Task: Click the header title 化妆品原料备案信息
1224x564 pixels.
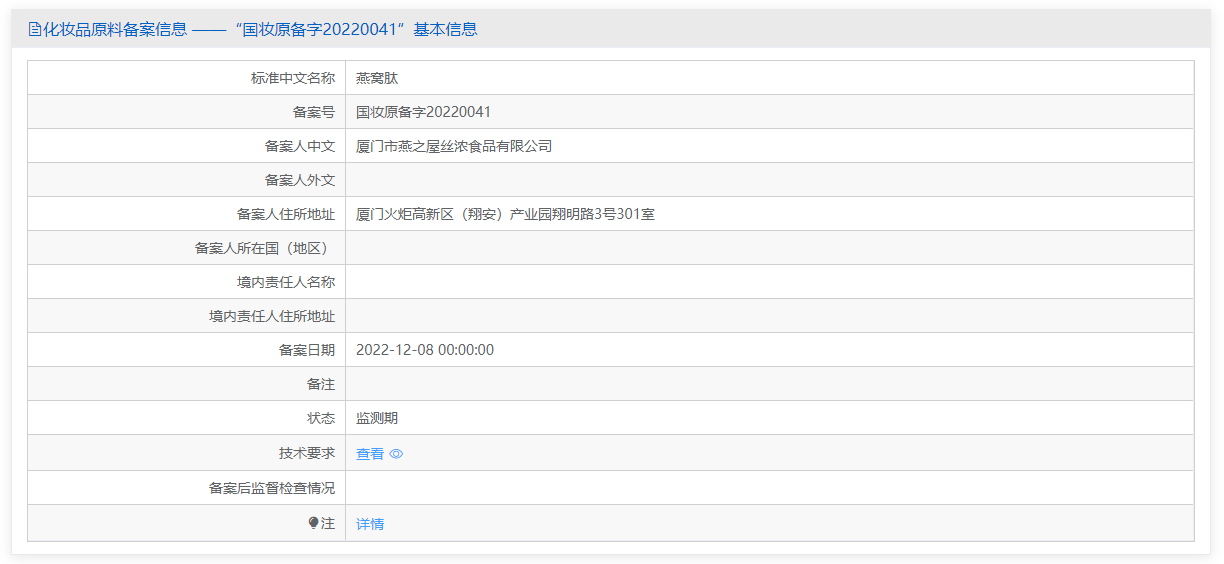Action: 114,29
